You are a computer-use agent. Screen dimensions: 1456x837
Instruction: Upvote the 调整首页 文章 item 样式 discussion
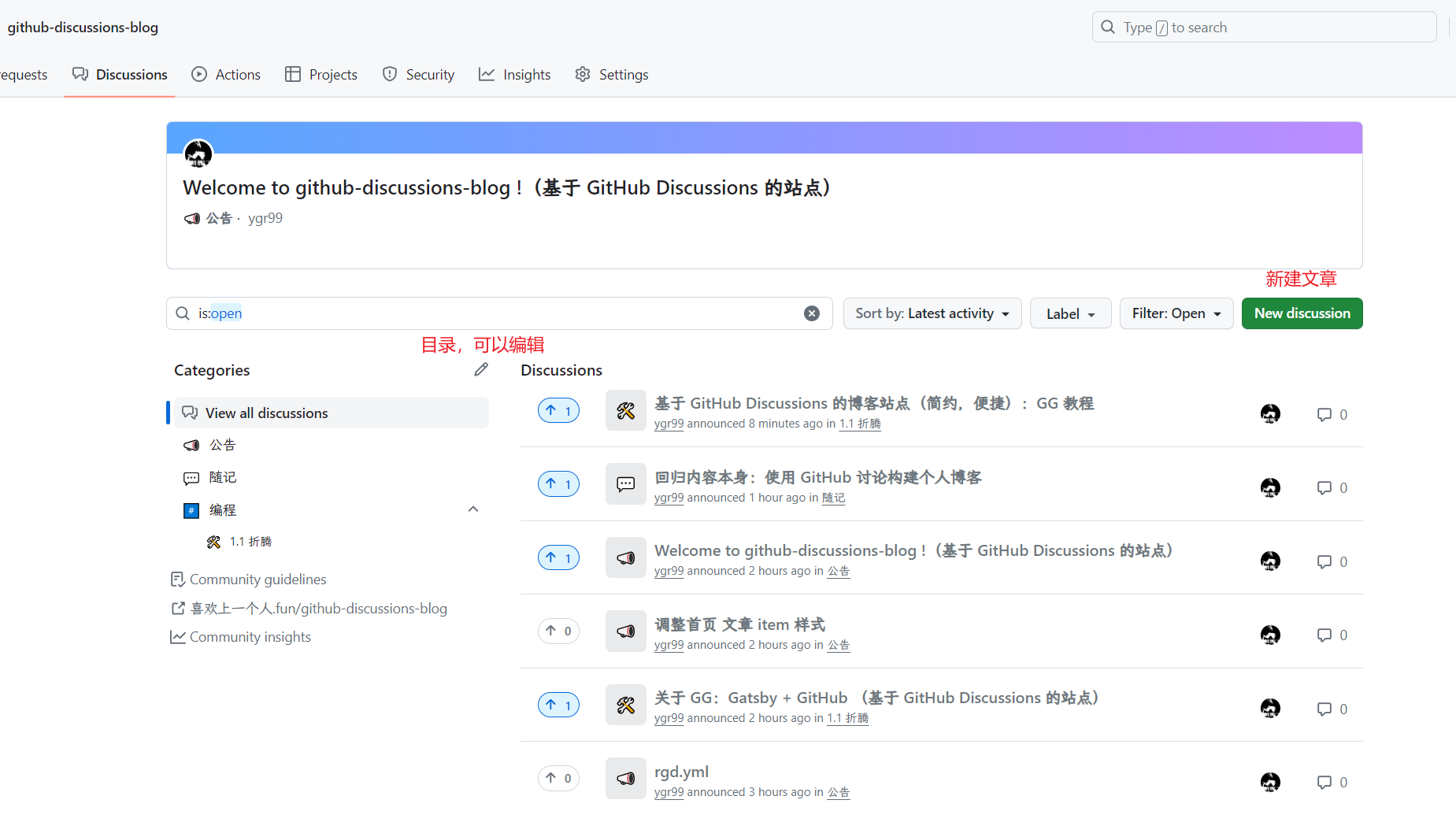tap(559, 631)
